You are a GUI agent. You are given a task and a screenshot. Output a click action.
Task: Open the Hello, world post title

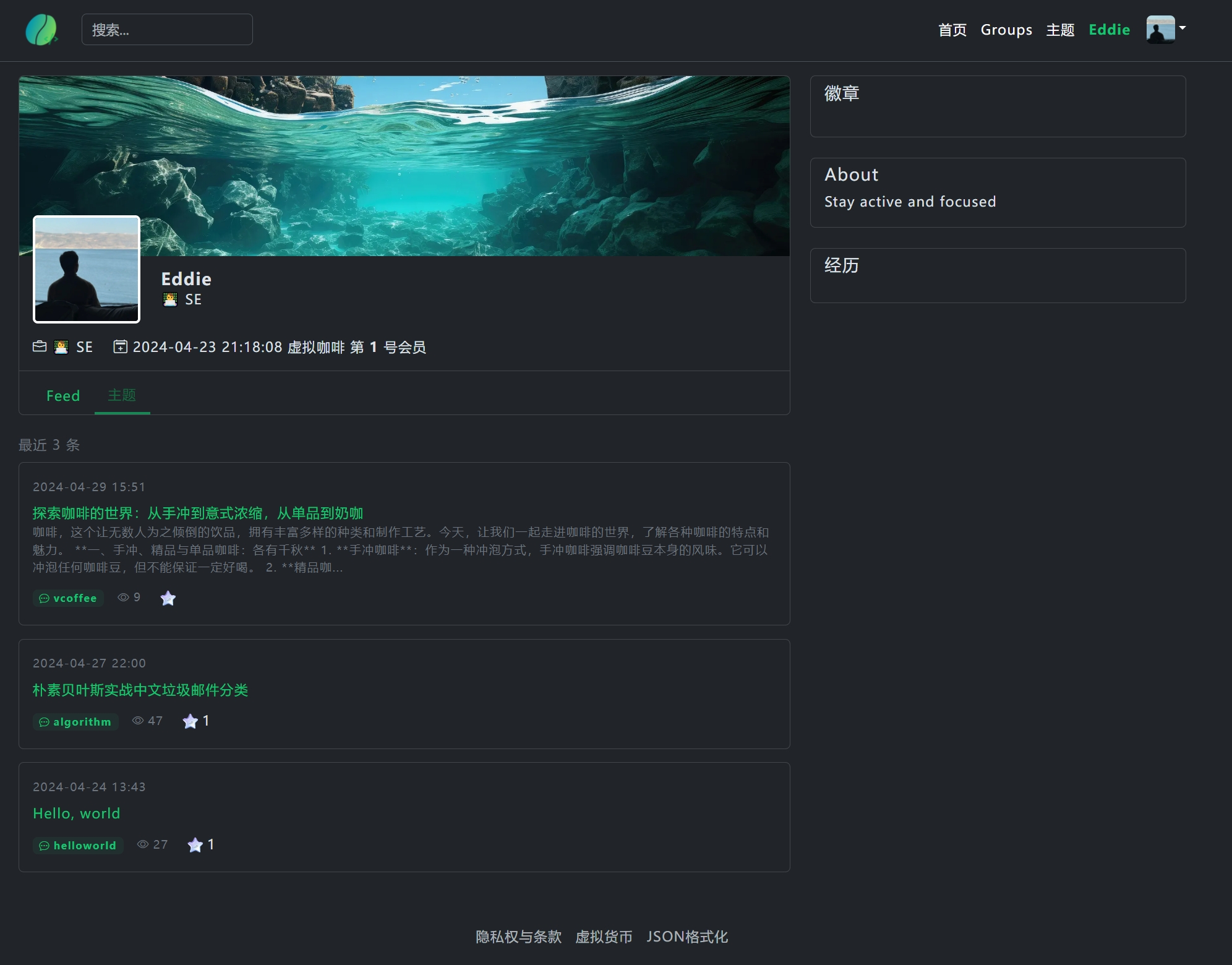point(77,813)
